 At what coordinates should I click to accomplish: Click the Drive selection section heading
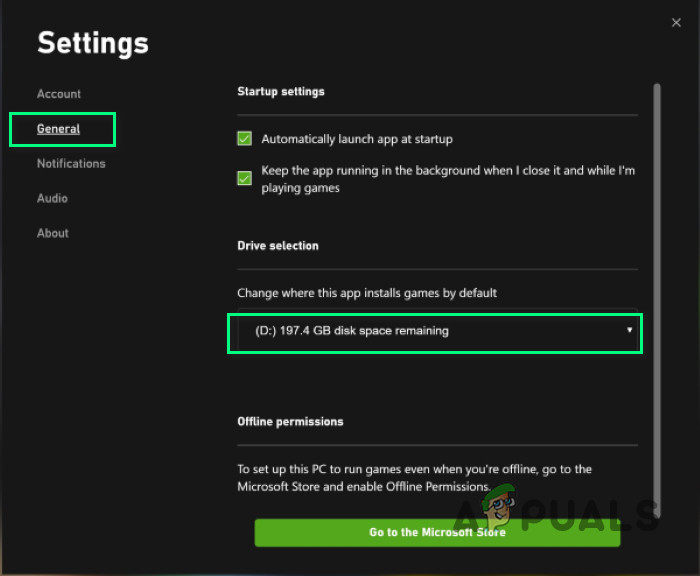[x=278, y=246]
